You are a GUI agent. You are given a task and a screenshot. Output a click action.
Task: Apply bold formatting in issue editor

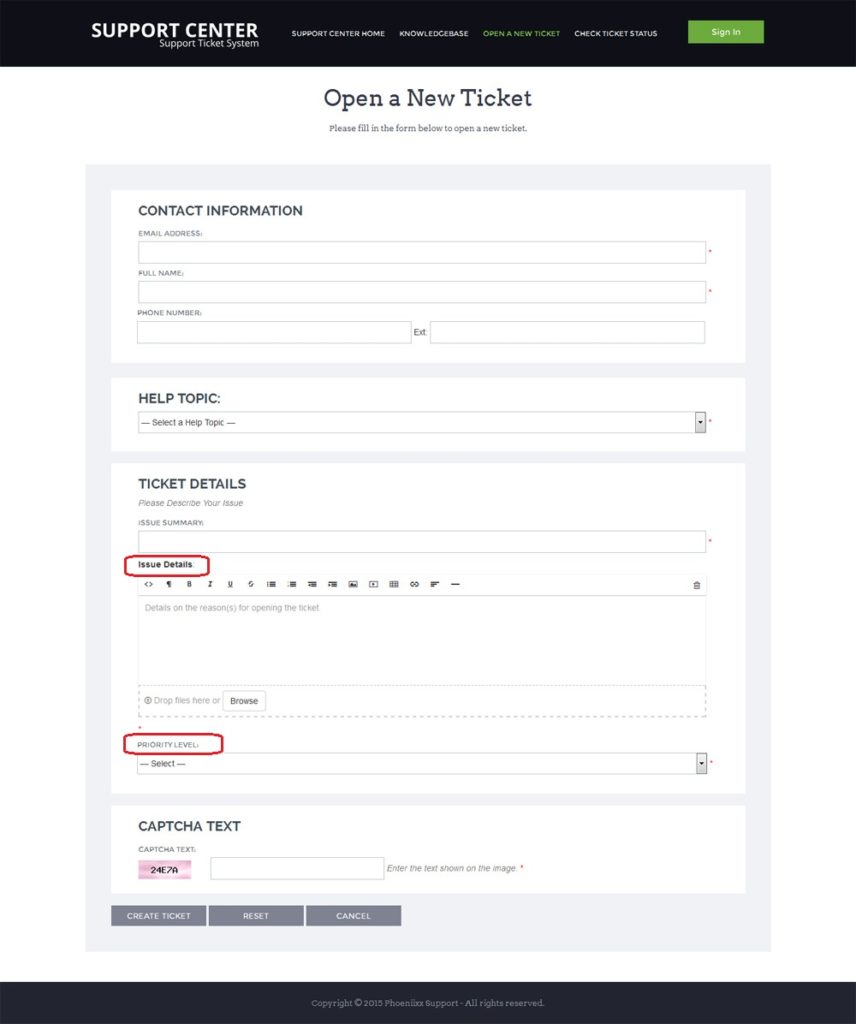tap(189, 584)
